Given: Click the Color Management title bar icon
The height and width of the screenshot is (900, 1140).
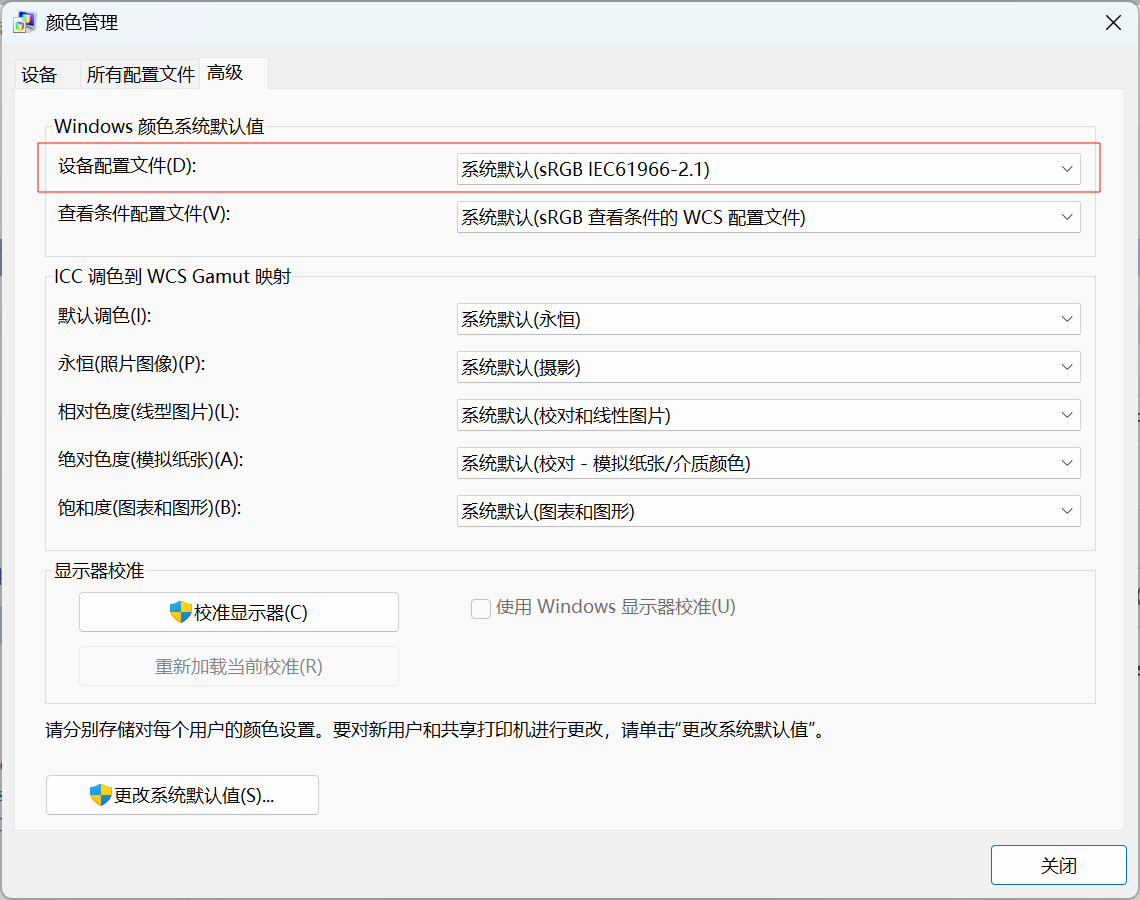Looking at the screenshot, I should (x=24, y=23).
